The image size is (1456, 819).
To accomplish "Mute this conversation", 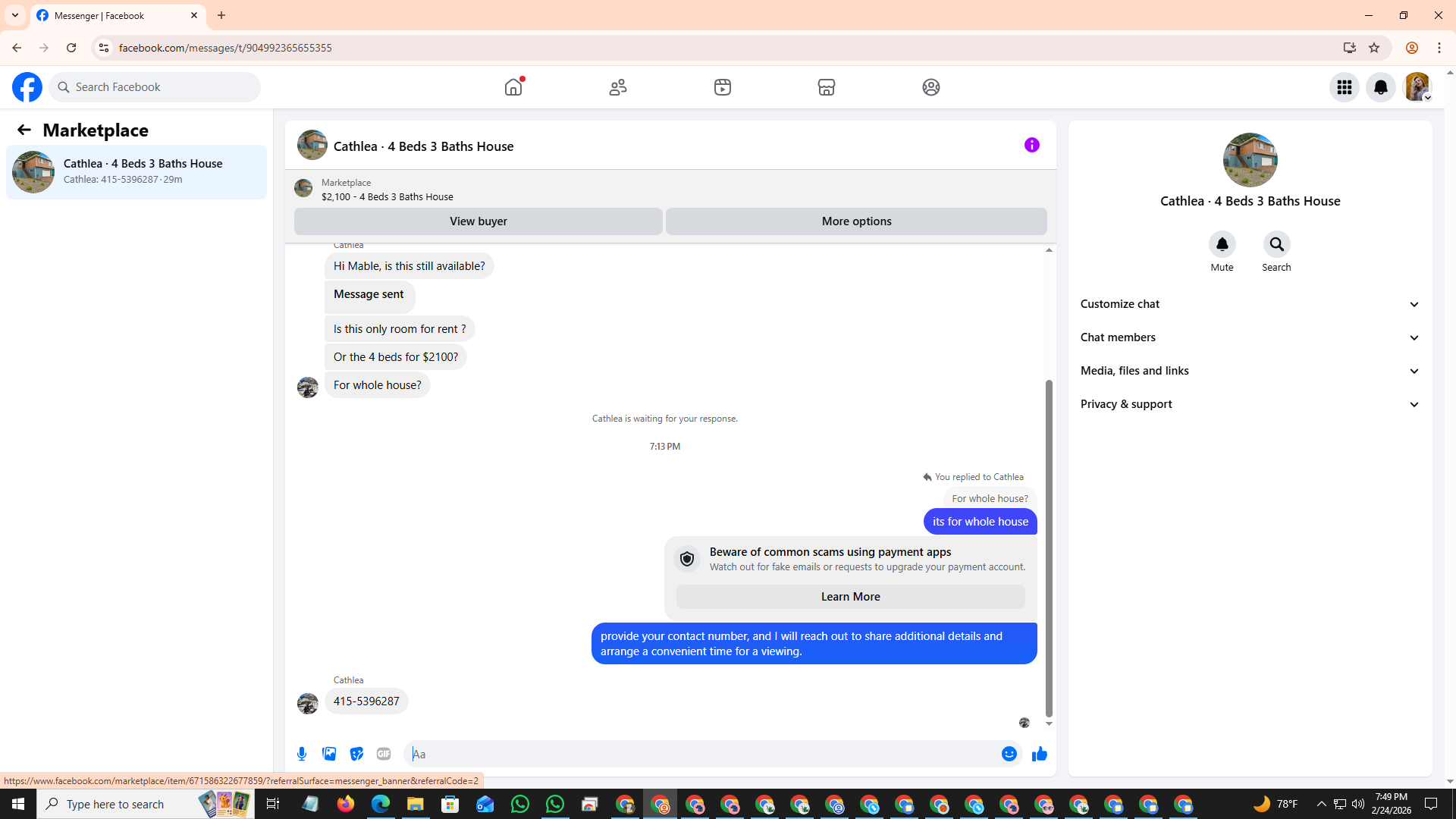I will point(1222,245).
